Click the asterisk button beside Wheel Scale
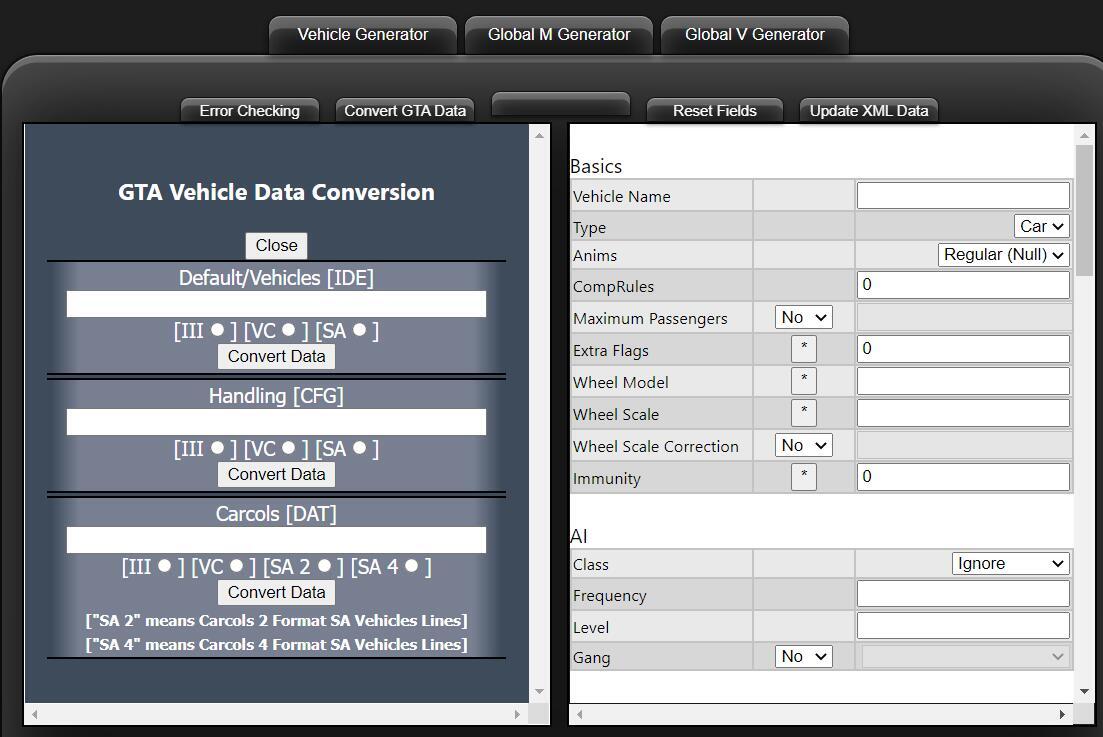This screenshot has height=737, width=1103. (803, 413)
